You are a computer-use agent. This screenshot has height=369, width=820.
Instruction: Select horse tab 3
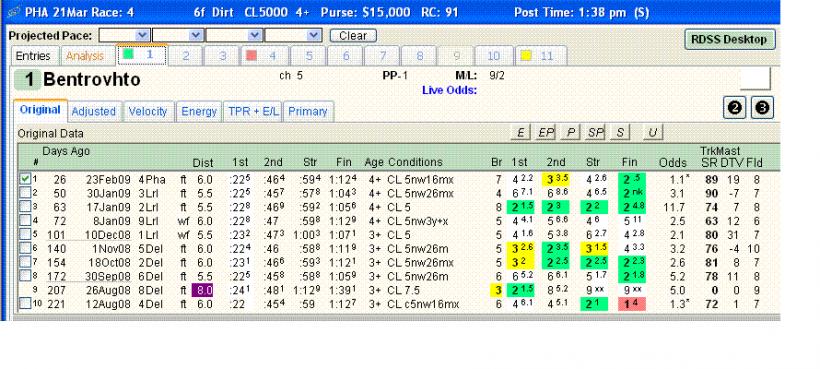(x=222, y=56)
